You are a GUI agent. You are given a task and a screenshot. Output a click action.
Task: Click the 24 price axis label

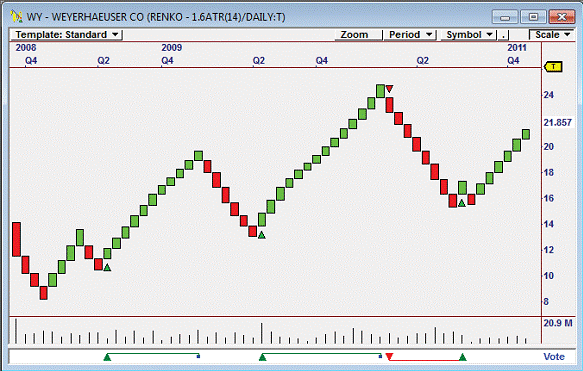click(548, 95)
